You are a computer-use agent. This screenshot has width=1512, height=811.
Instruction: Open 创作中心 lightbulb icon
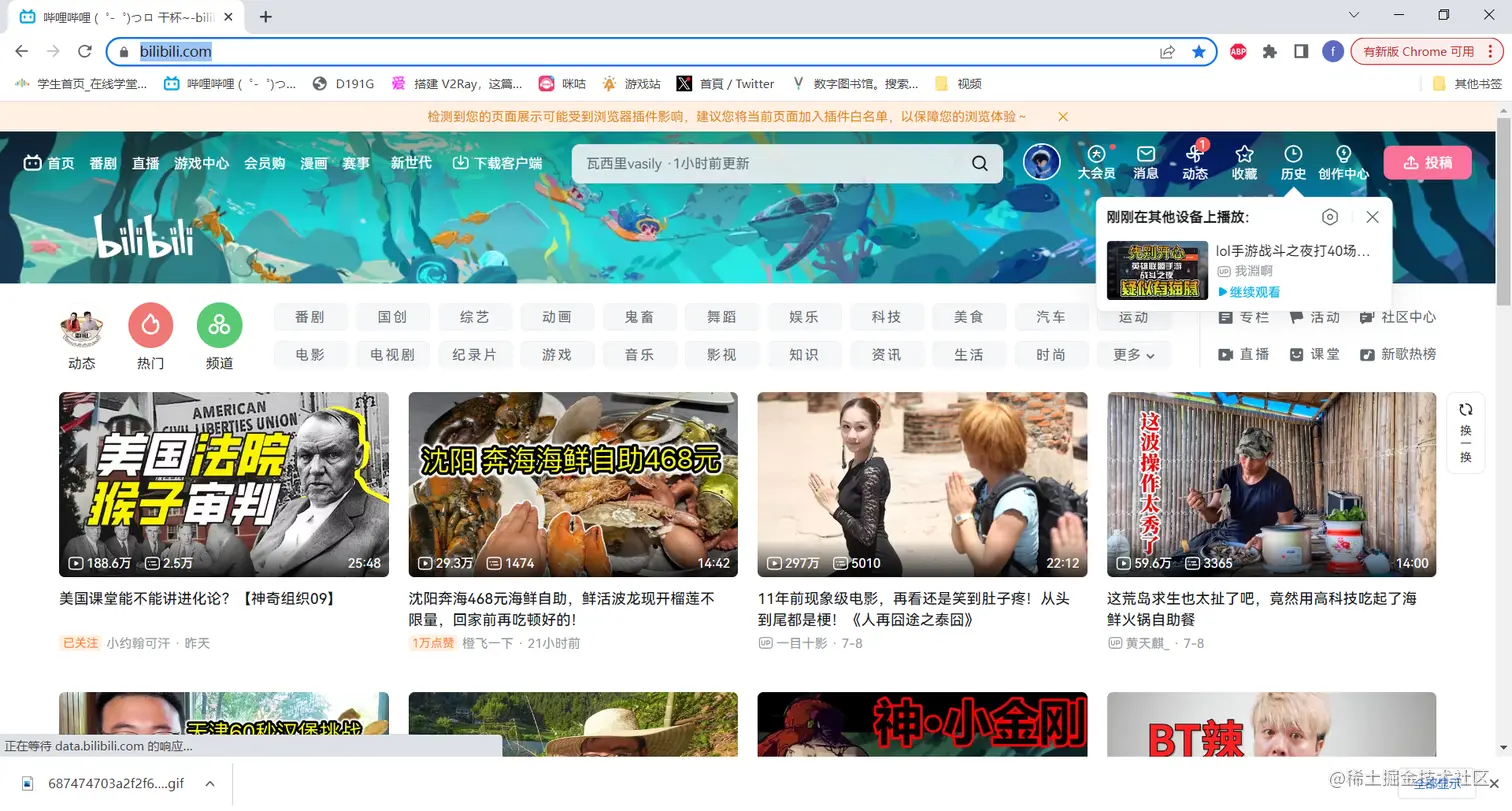(x=1343, y=163)
